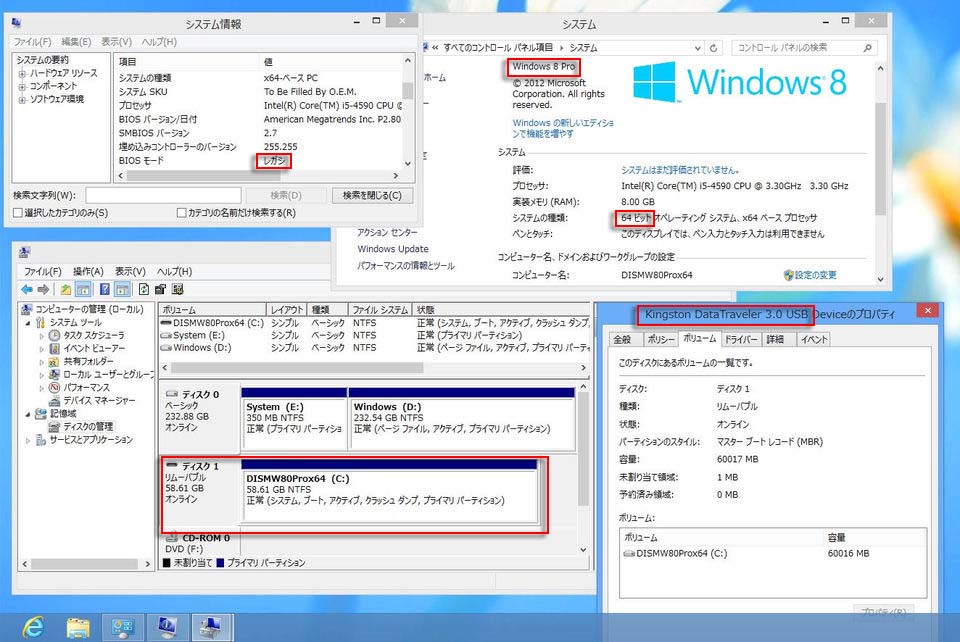Switch to the イベント tab in Properties
960x642 pixels.
pyautogui.click(x=814, y=339)
